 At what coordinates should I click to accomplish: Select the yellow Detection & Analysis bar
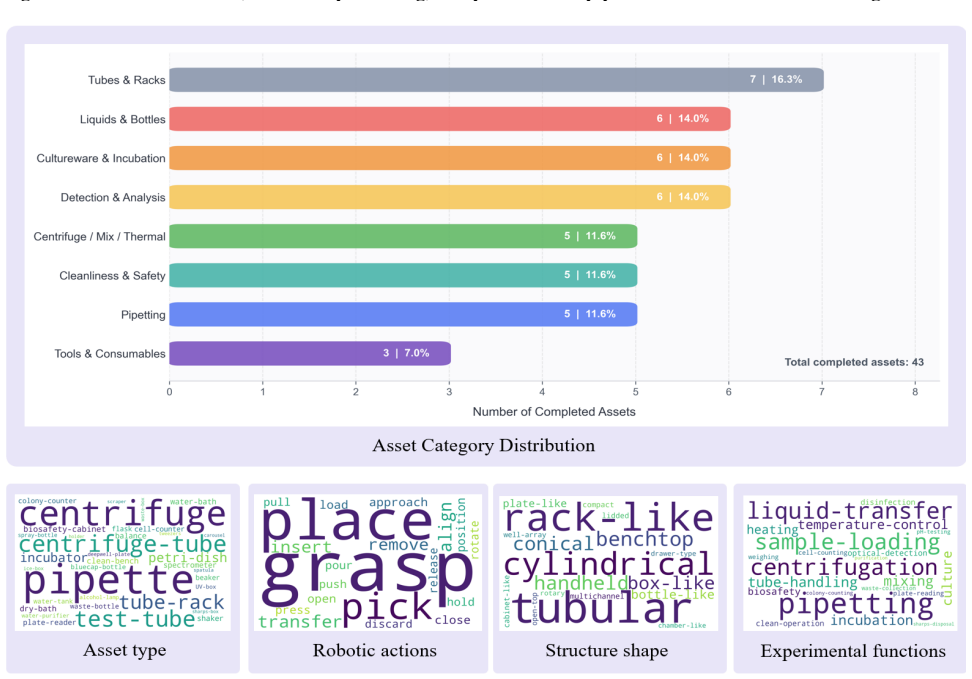450,197
